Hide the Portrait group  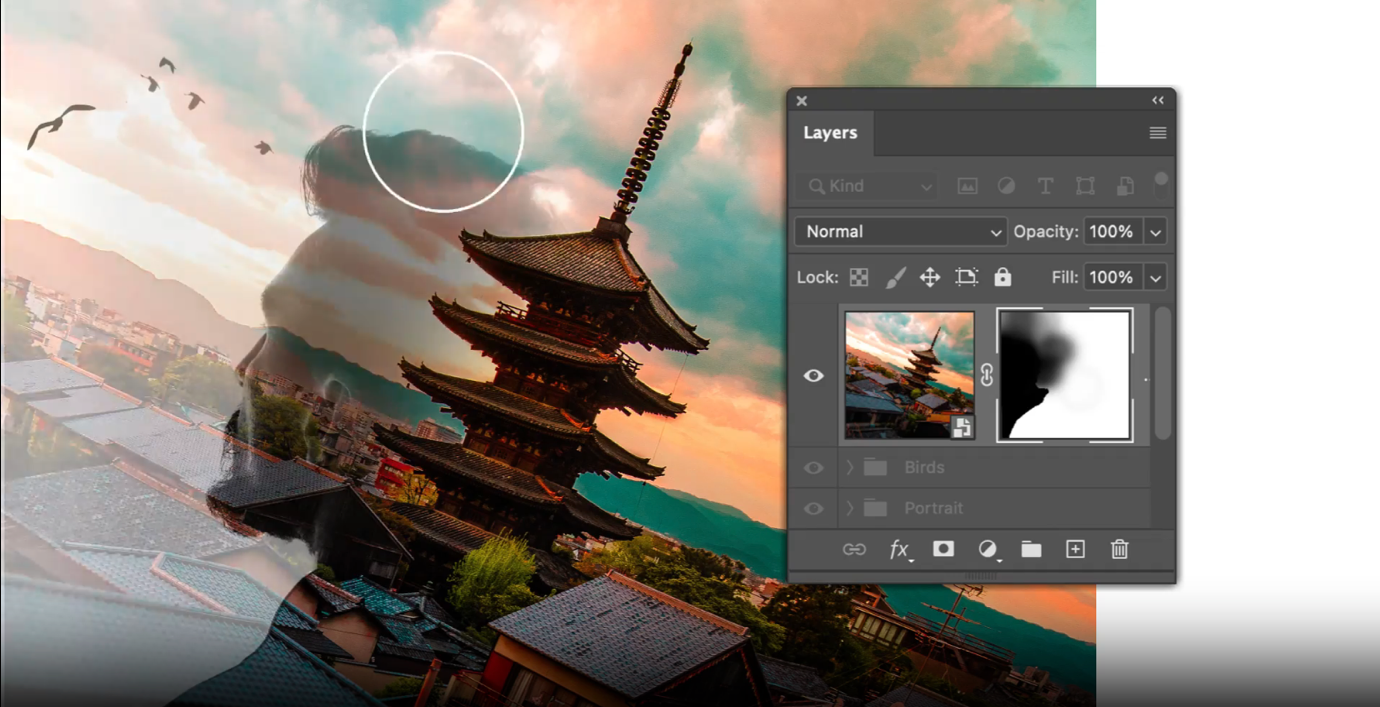pos(813,508)
